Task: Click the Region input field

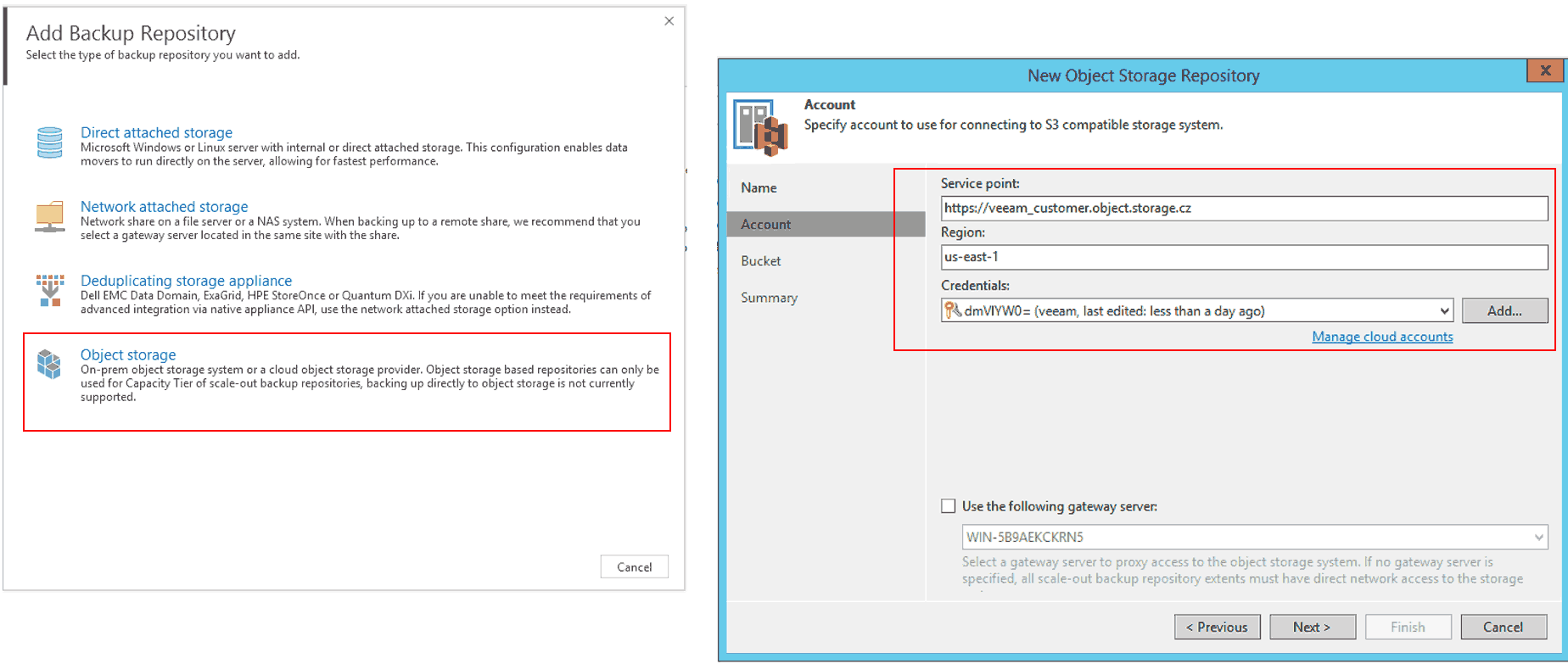Action: coord(1244,257)
